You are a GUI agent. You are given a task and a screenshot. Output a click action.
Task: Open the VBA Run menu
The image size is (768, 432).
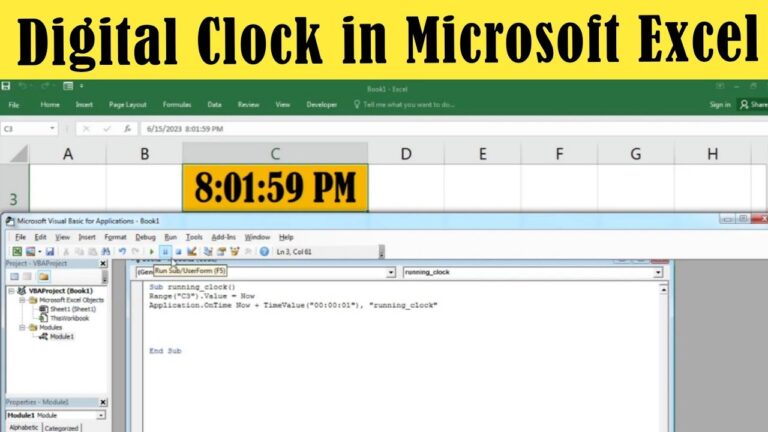(x=170, y=237)
